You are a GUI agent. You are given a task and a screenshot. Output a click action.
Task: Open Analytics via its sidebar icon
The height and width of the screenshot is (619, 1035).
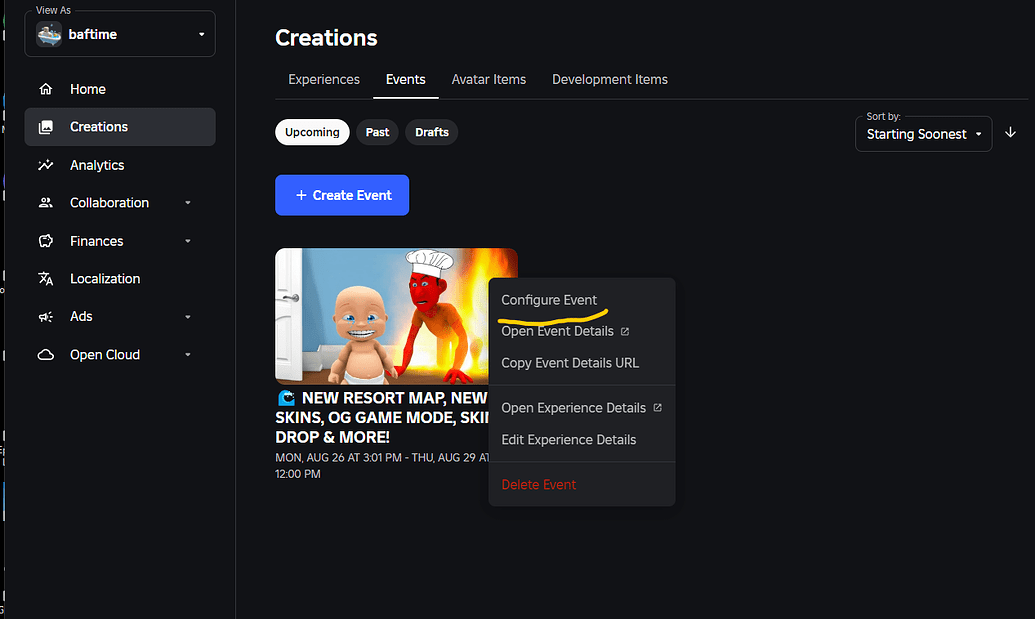[x=46, y=164]
